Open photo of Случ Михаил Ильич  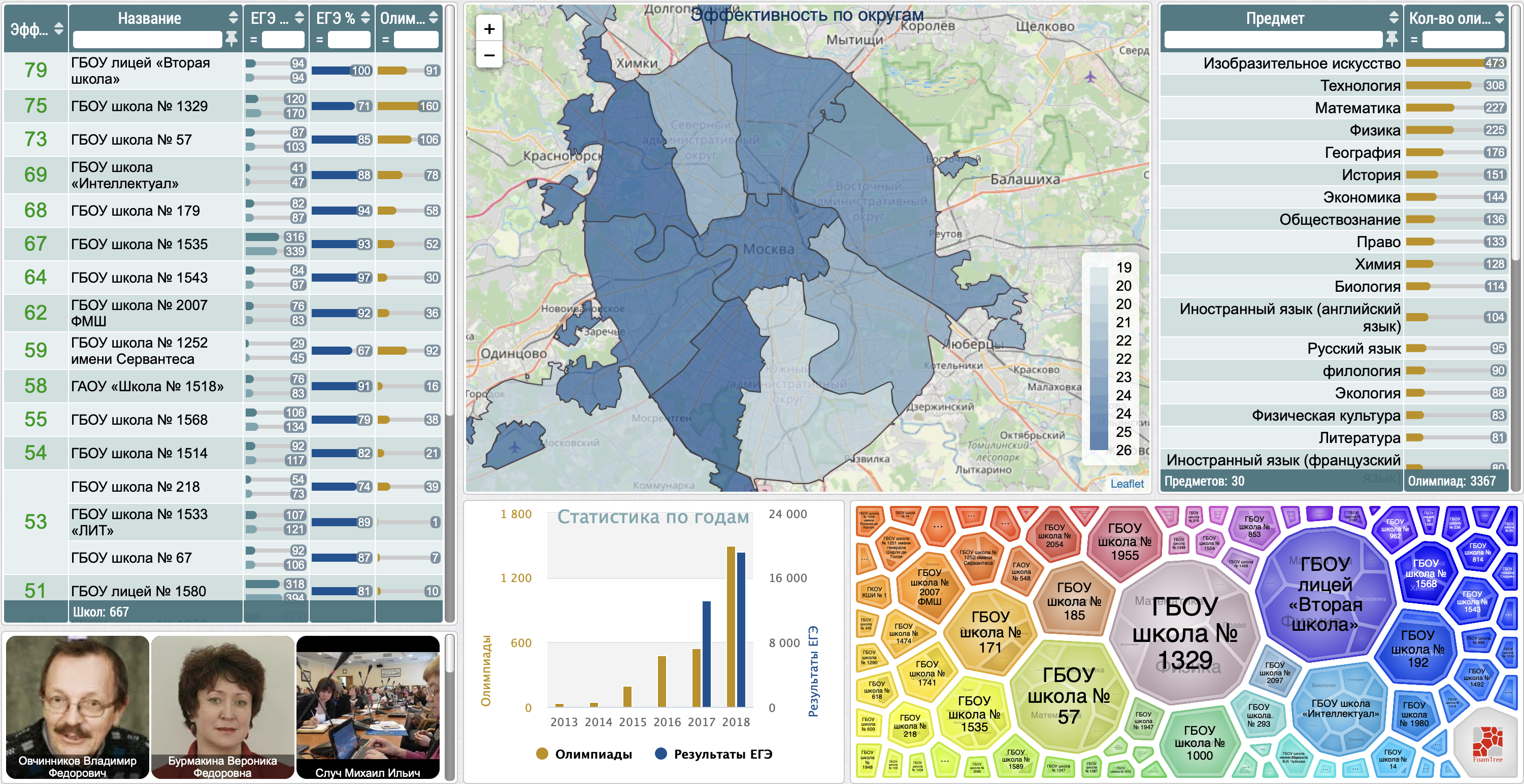(x=368, y=707)
